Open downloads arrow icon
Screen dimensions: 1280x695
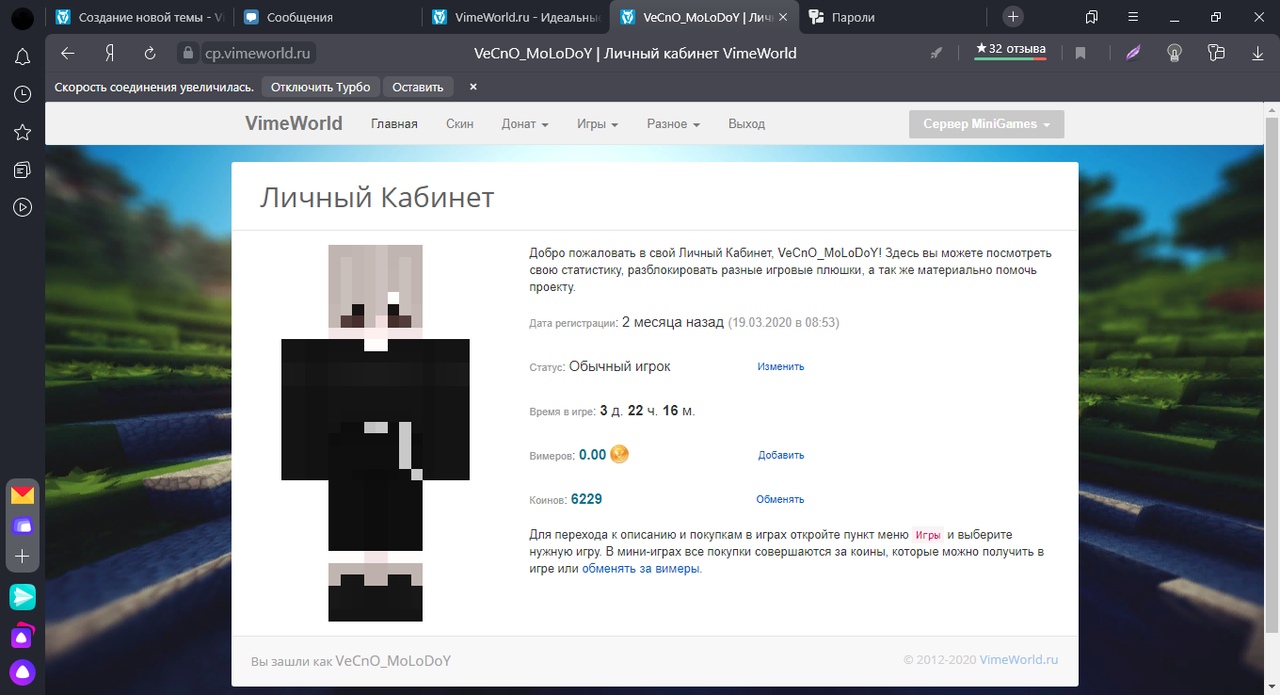point(1258,53)
